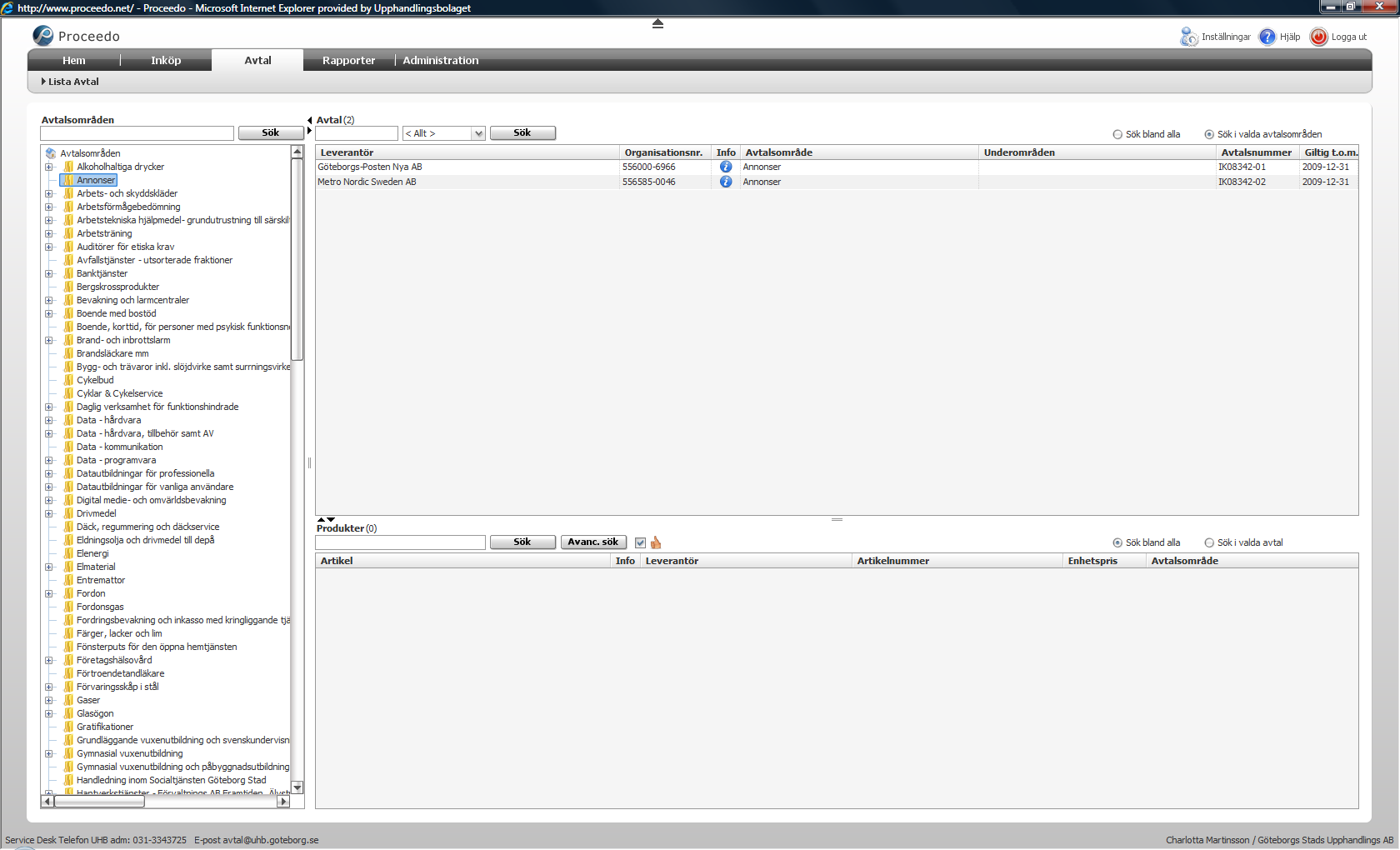Click the pointing hand icon in Produkter
Screen dimensions: 1400x850
pyautogui.click(x=656, y=542)
